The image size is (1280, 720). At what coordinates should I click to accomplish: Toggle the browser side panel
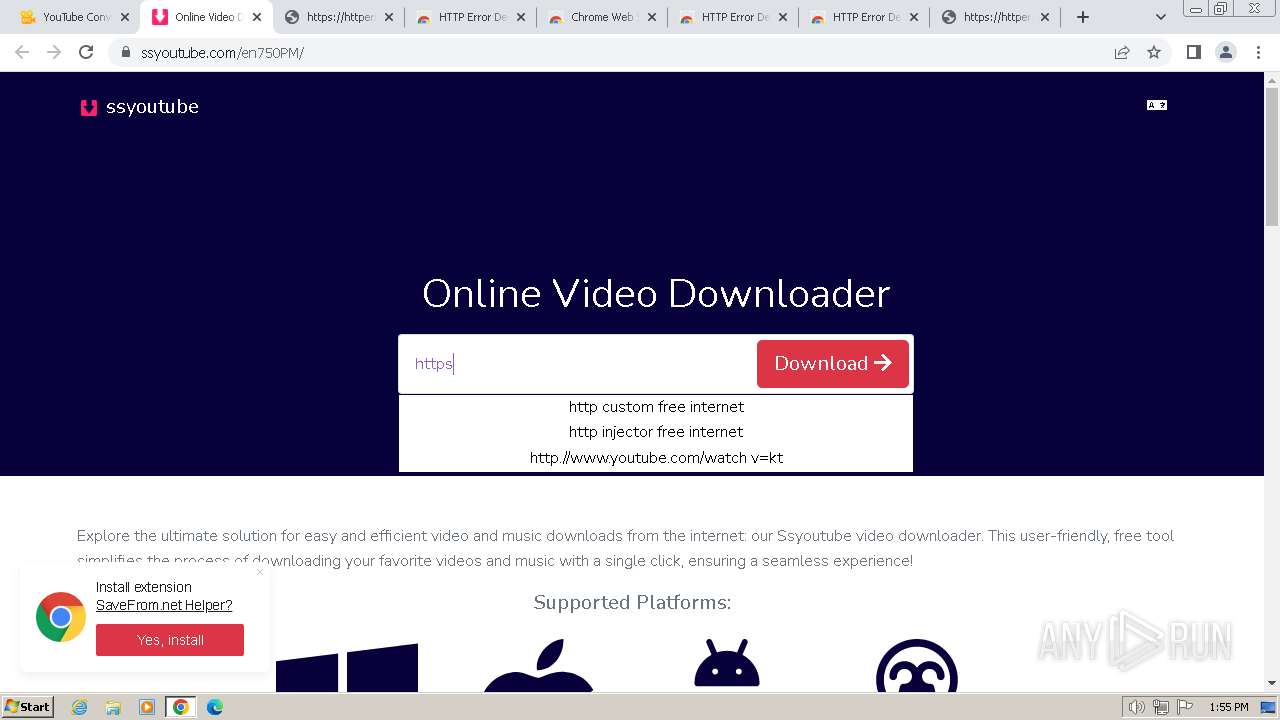(x=1193, y=53)
